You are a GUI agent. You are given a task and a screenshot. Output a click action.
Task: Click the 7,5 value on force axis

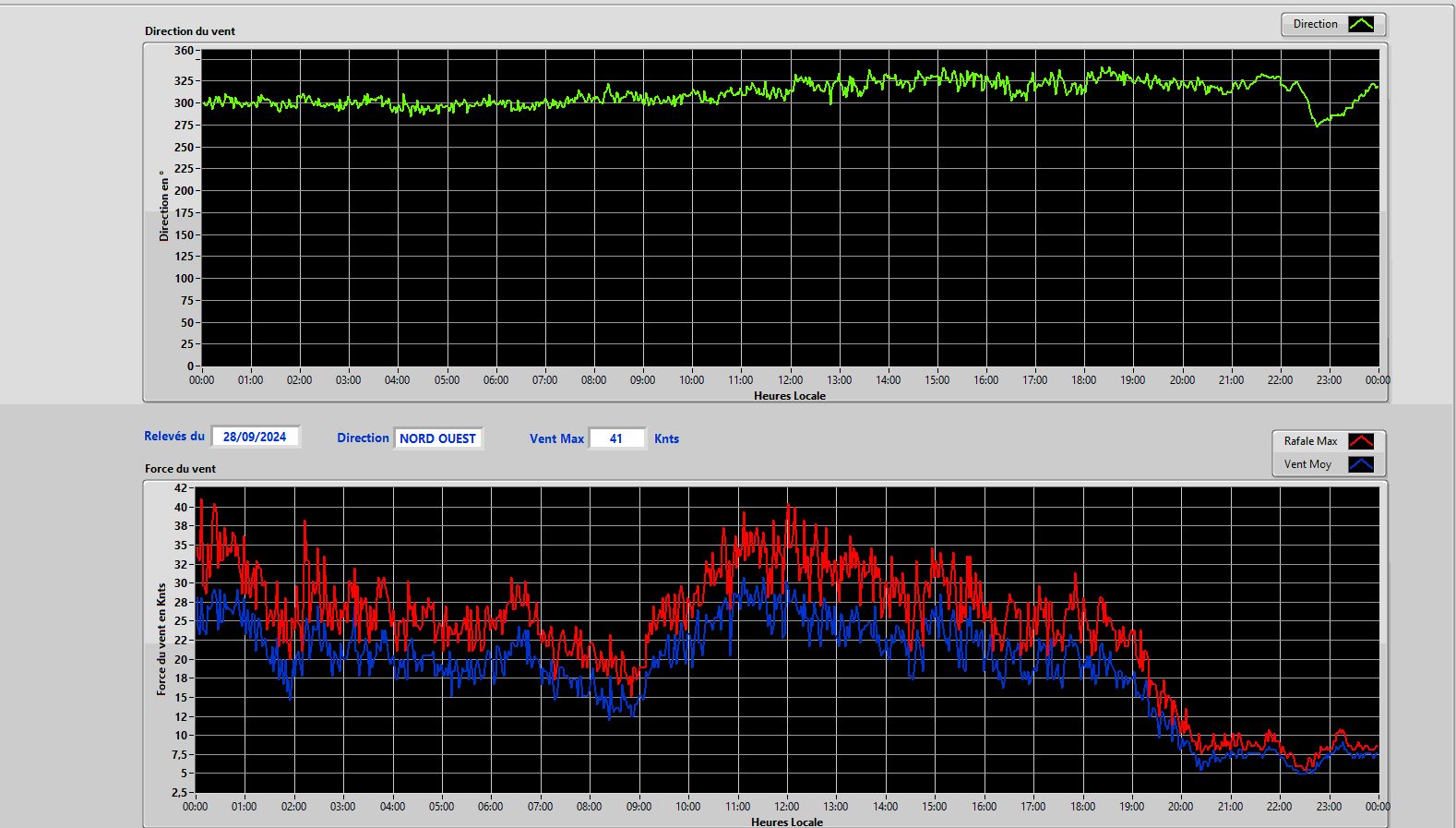[179, 754]
